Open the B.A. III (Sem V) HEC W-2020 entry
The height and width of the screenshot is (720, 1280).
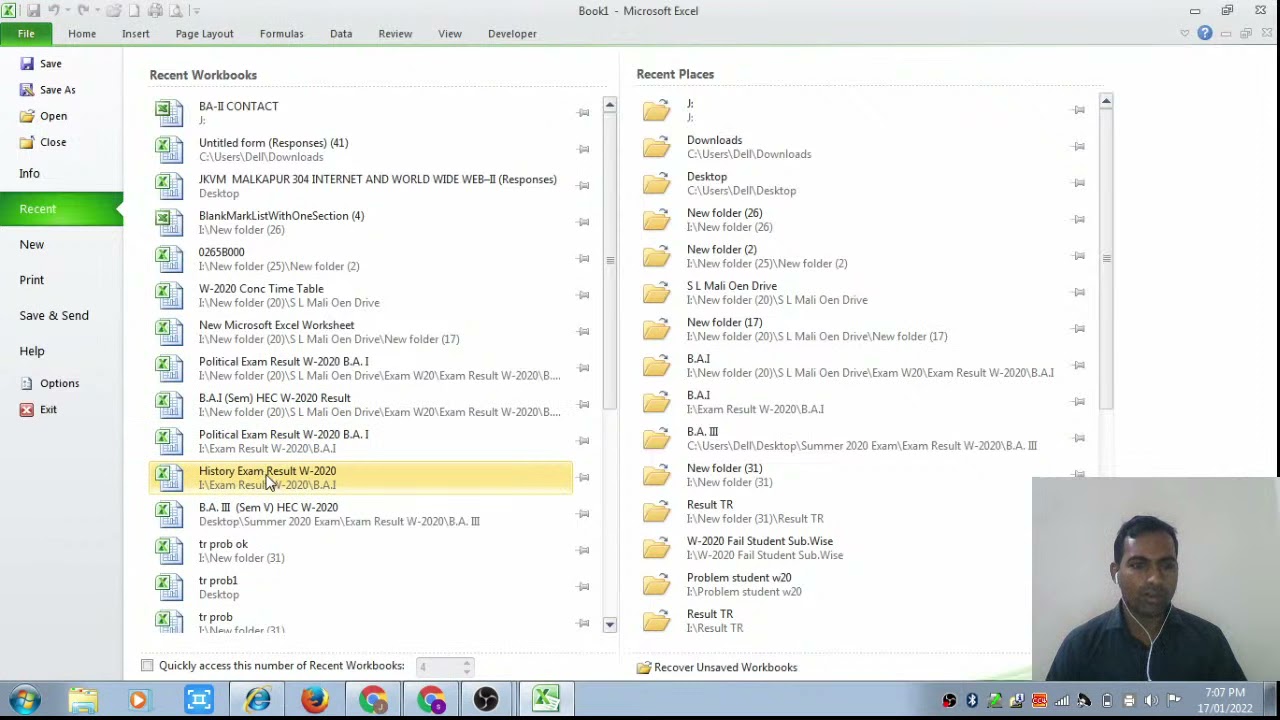(x=361, y=514)
